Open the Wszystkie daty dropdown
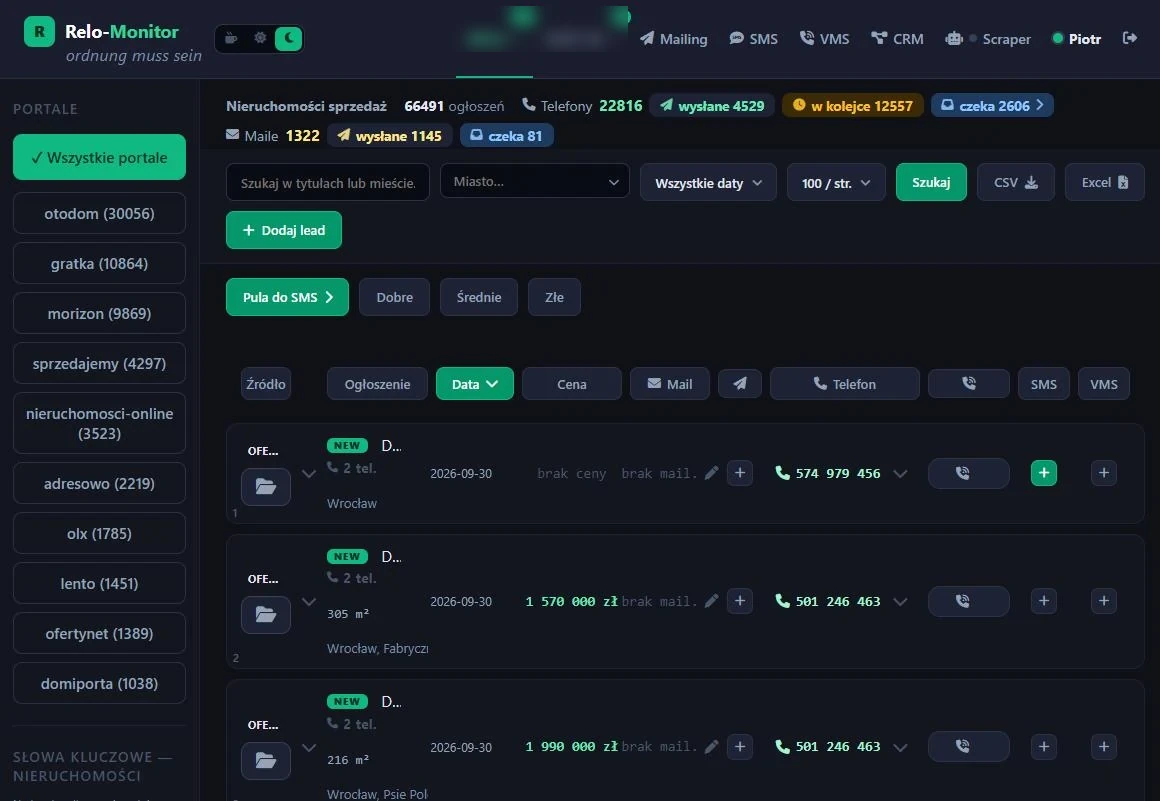1160x801 pixels. click(708, 183)
